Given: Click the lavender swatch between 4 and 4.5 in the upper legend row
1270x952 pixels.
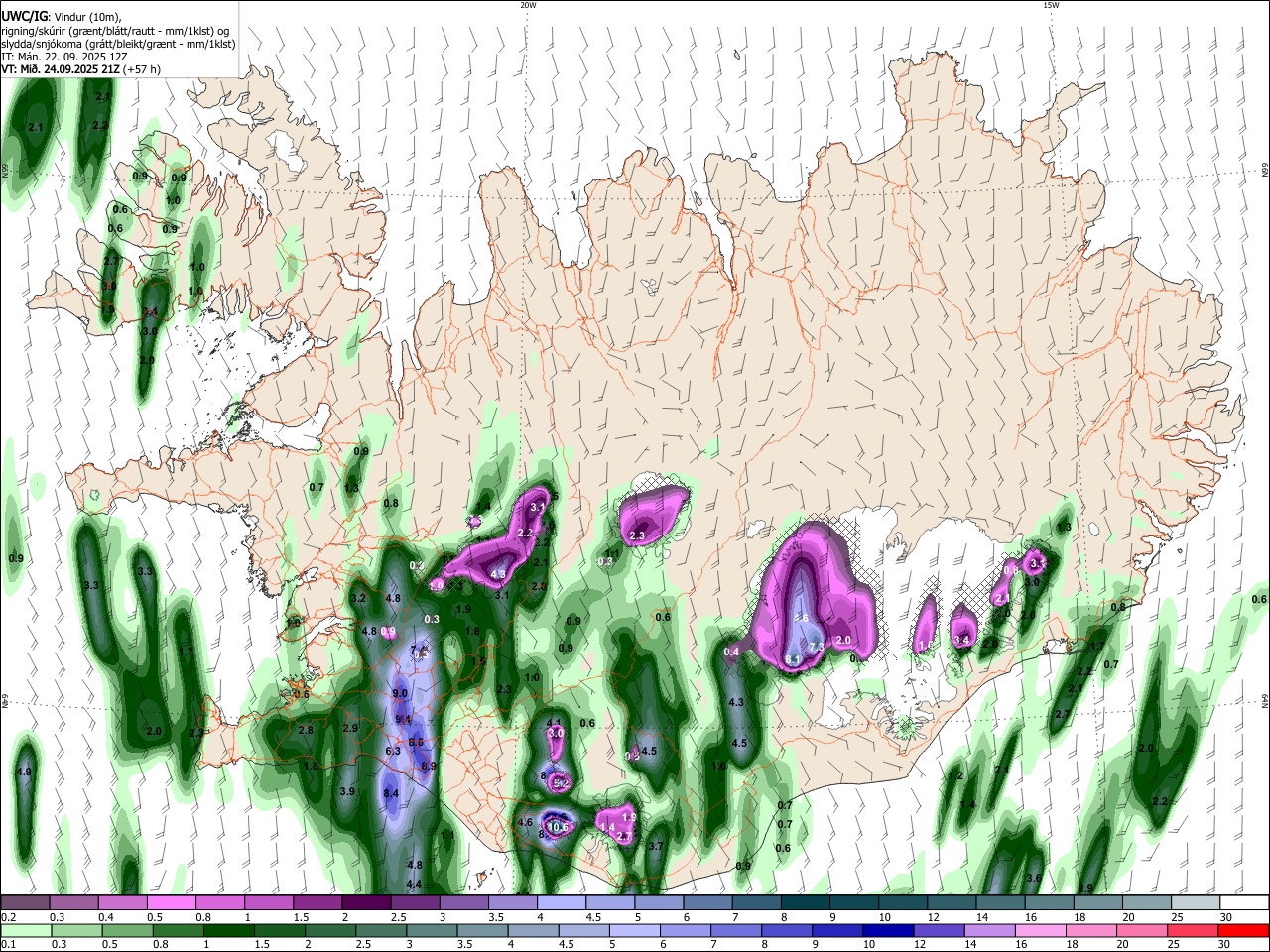Looking at the screenshot, I should click(561, 903).
